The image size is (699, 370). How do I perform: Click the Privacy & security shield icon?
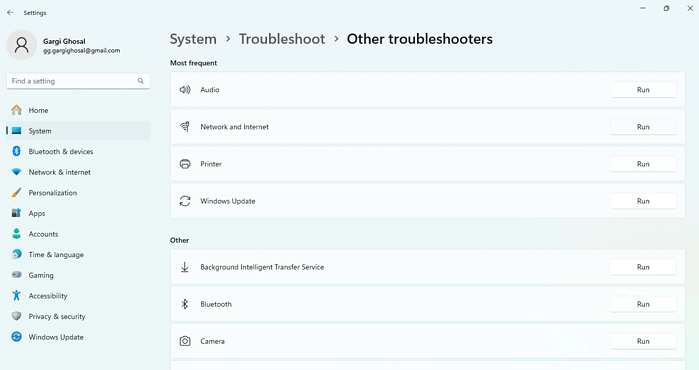16,316
